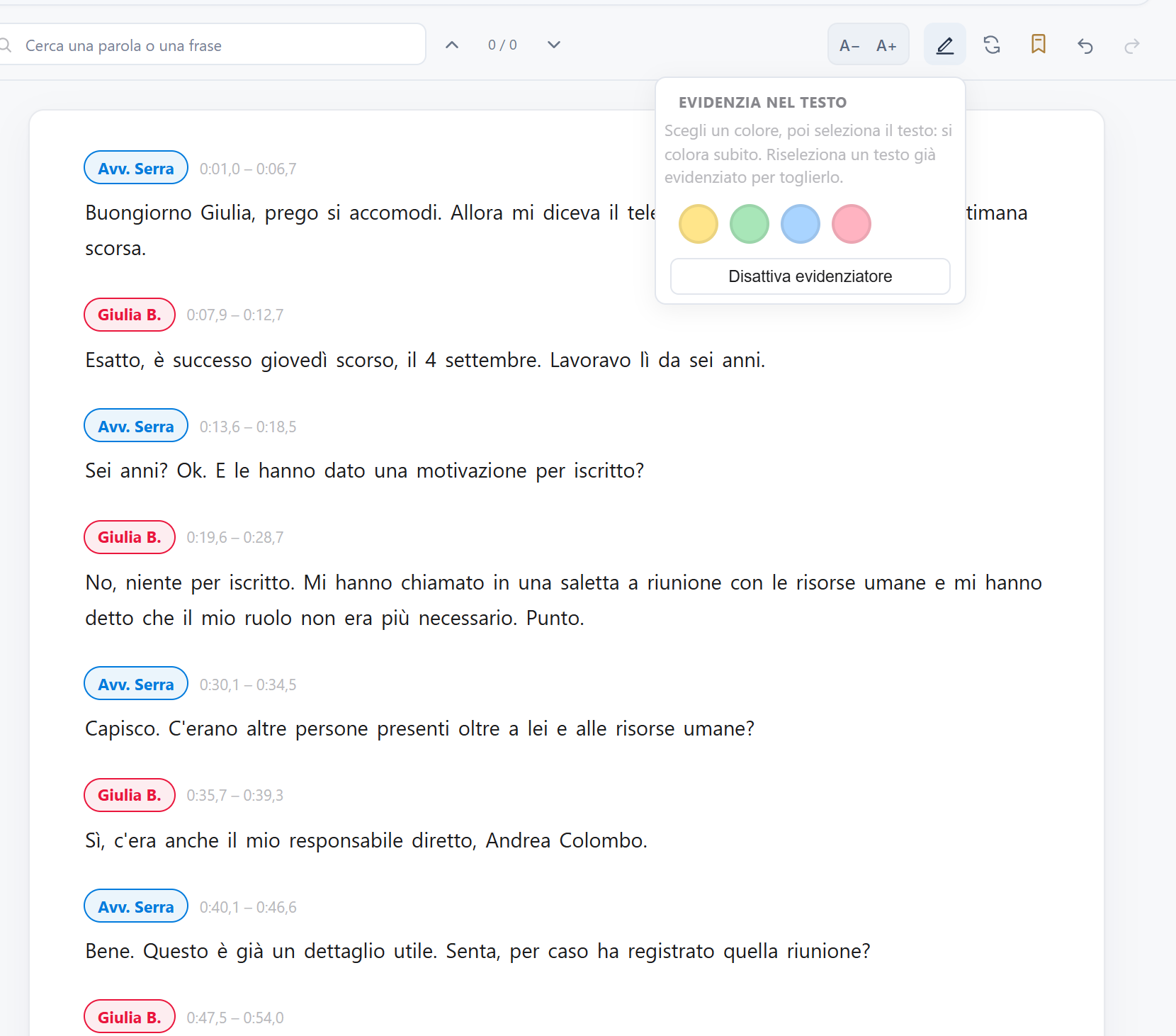Click the bookmark icon
The height and width of the screenshot is (1036, 1176).
(x=1039, y=45)
